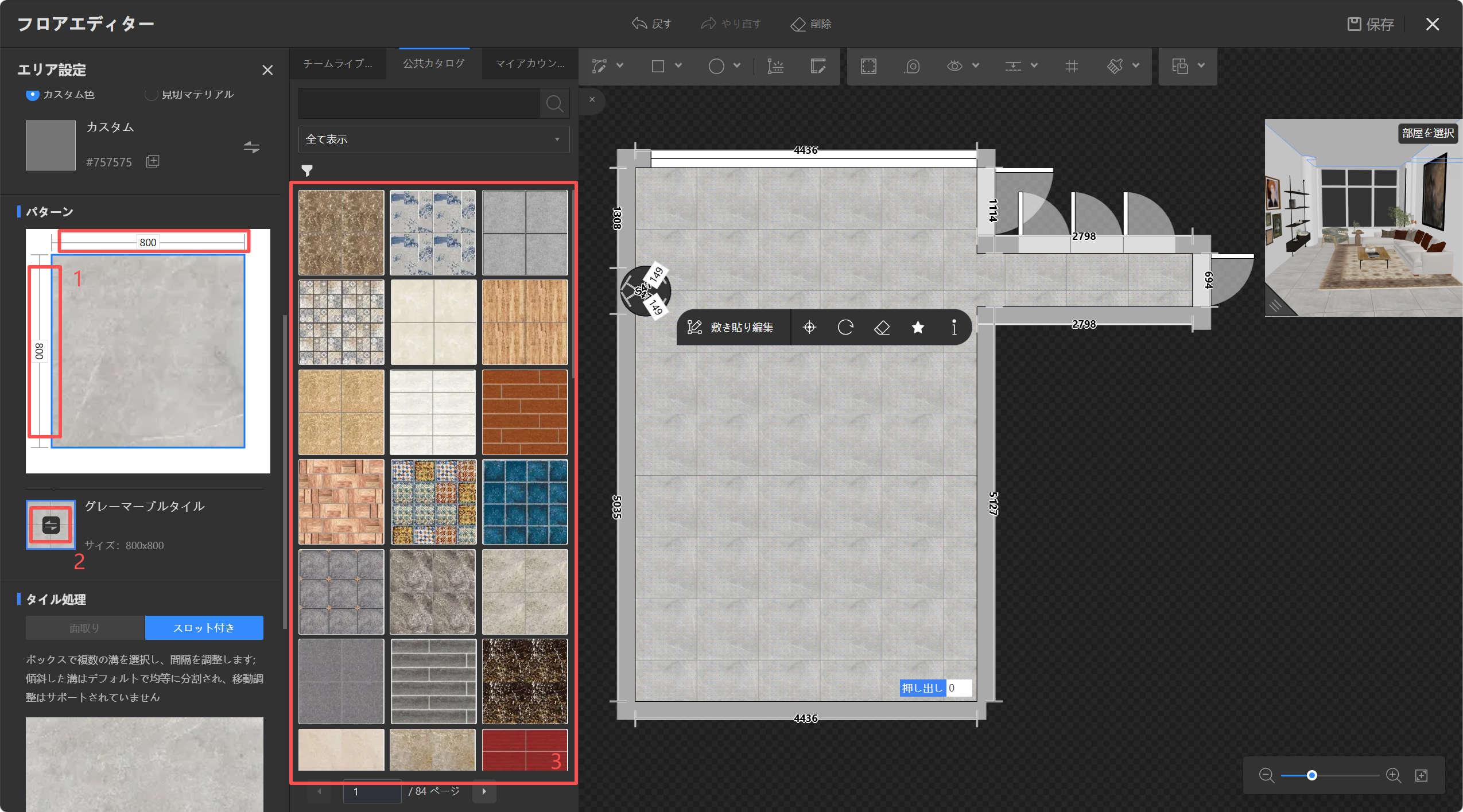This screenshot has width=1463, height=812.
Task: Click the crosshair positioning icon
Action: pos(809,327)
